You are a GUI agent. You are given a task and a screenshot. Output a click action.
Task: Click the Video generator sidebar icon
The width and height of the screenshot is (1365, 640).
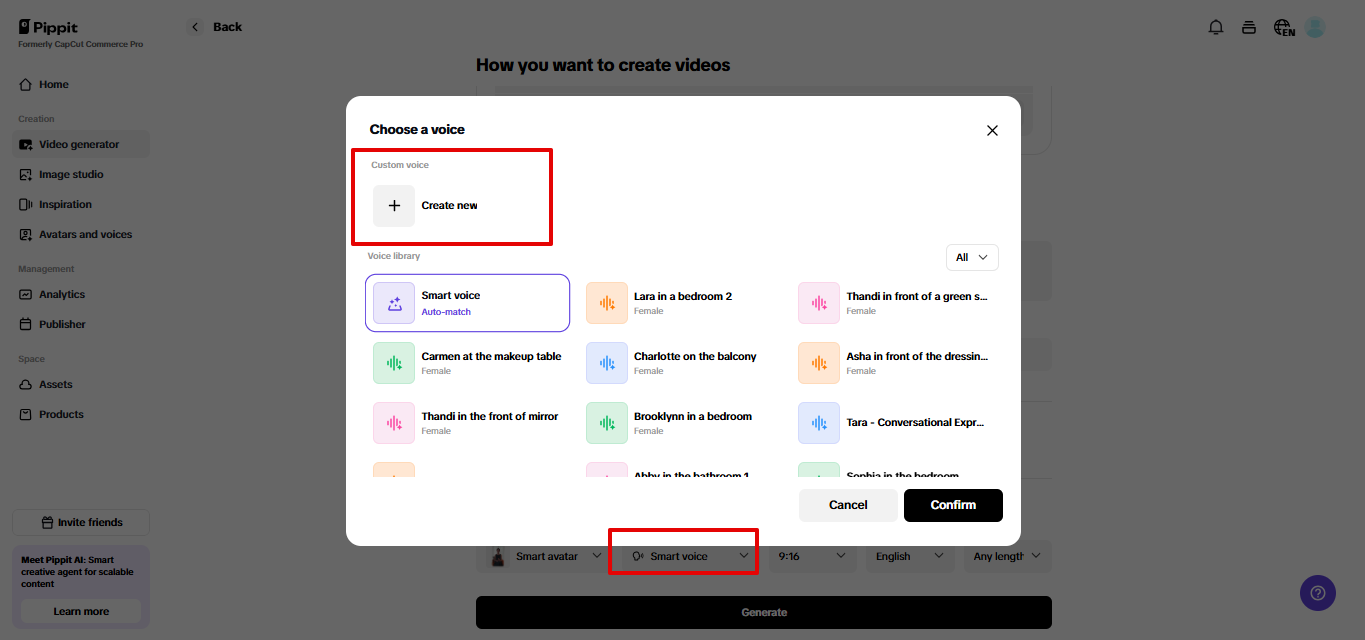coord(26,144)
